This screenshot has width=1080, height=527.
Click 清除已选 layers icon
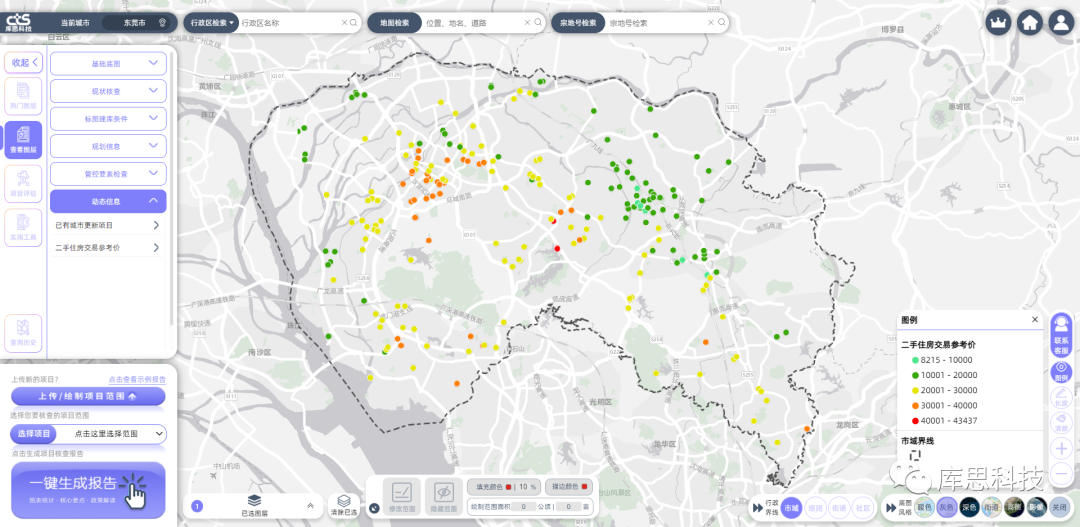click(344, 506)
